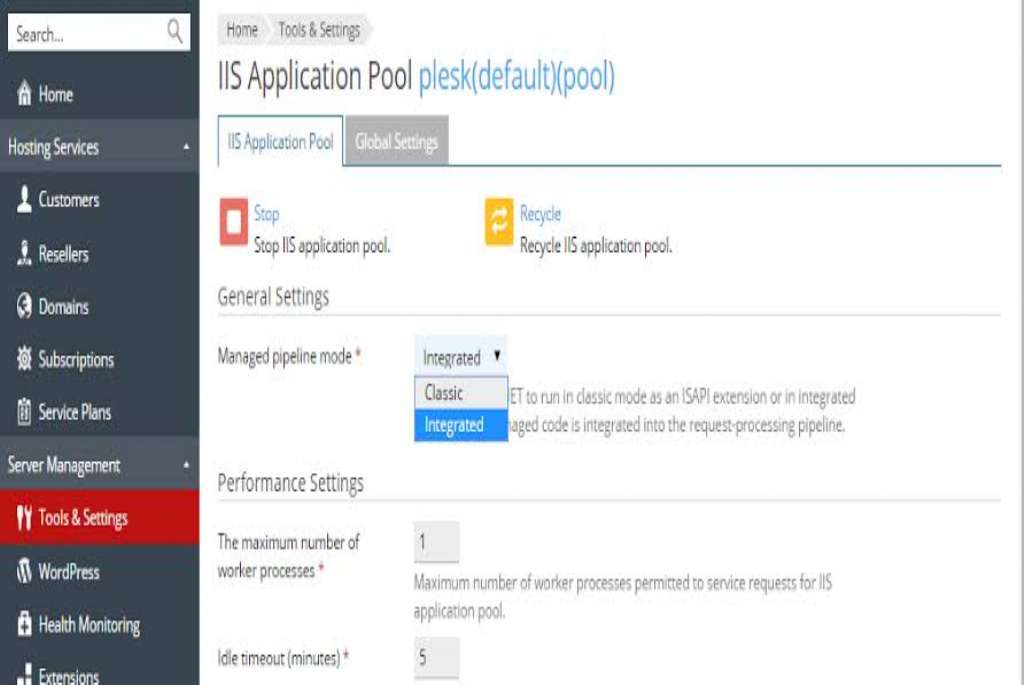The height and width of the screenshot is (685, 1024).
Task: Click the search magnifier icon
Action: (x=174, y=31)
